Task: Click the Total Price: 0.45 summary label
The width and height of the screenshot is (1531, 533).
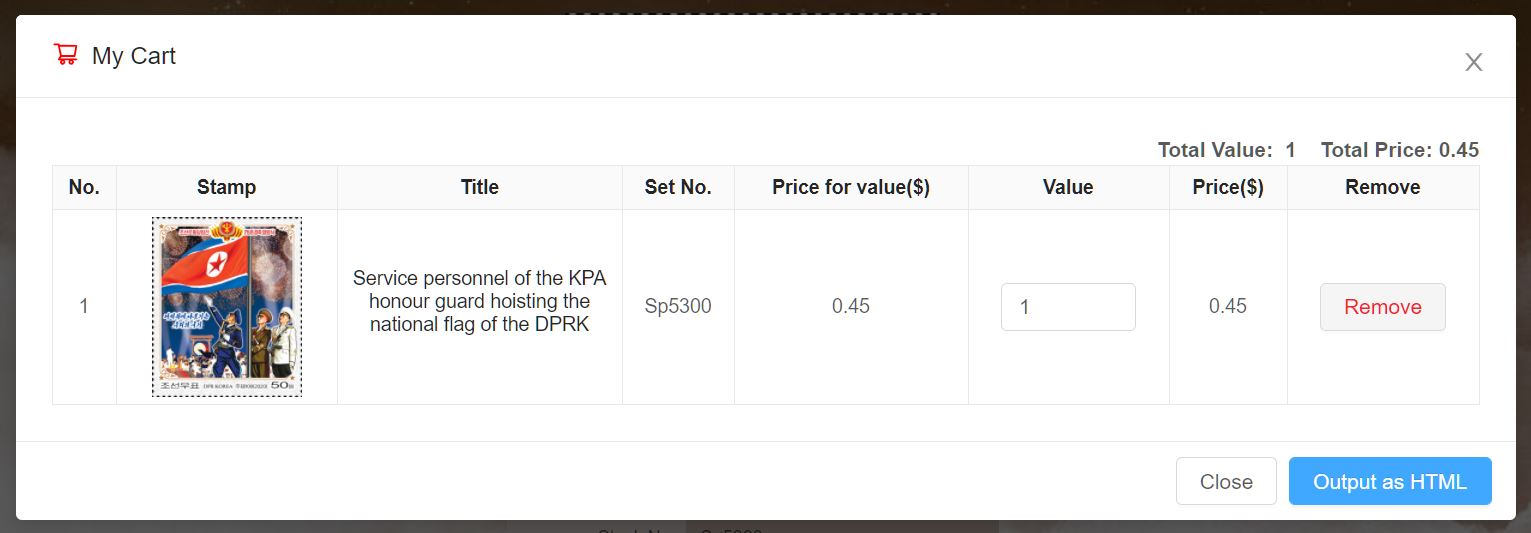Action: click(1399, 150)
